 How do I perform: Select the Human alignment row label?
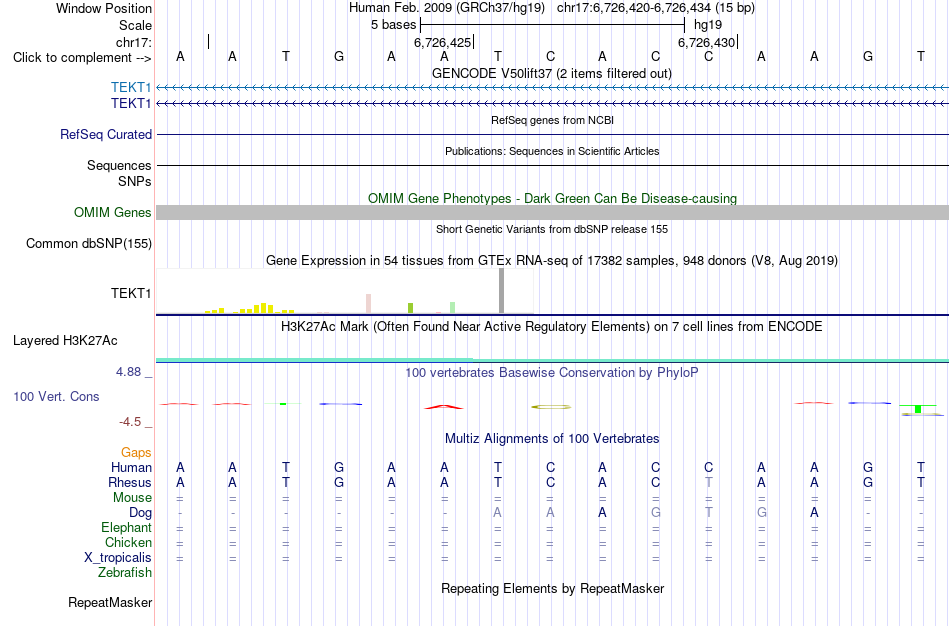pyautogui.click(x=131, y=467)
